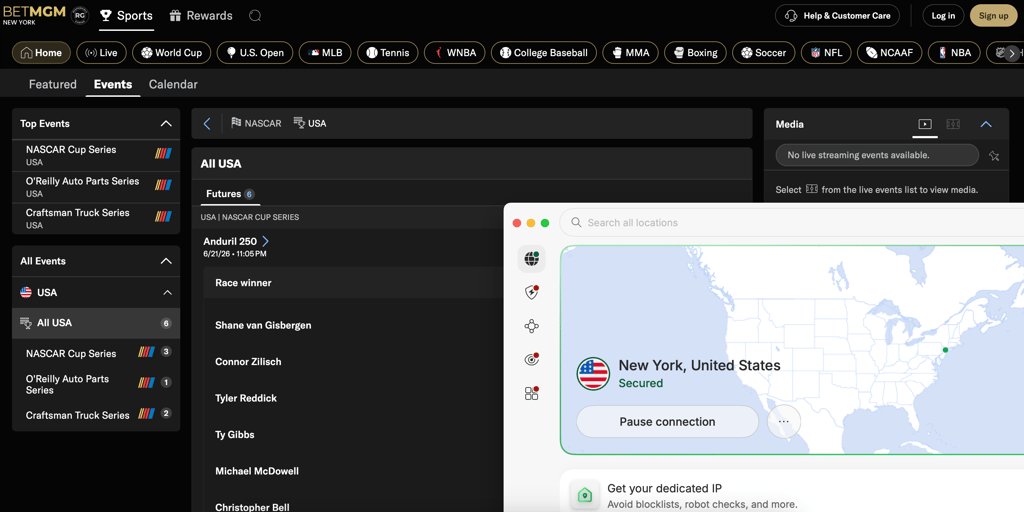Viewport: 1024px width, 512px height.
Task: Select the Home sport pill
Action: [41, 53]
